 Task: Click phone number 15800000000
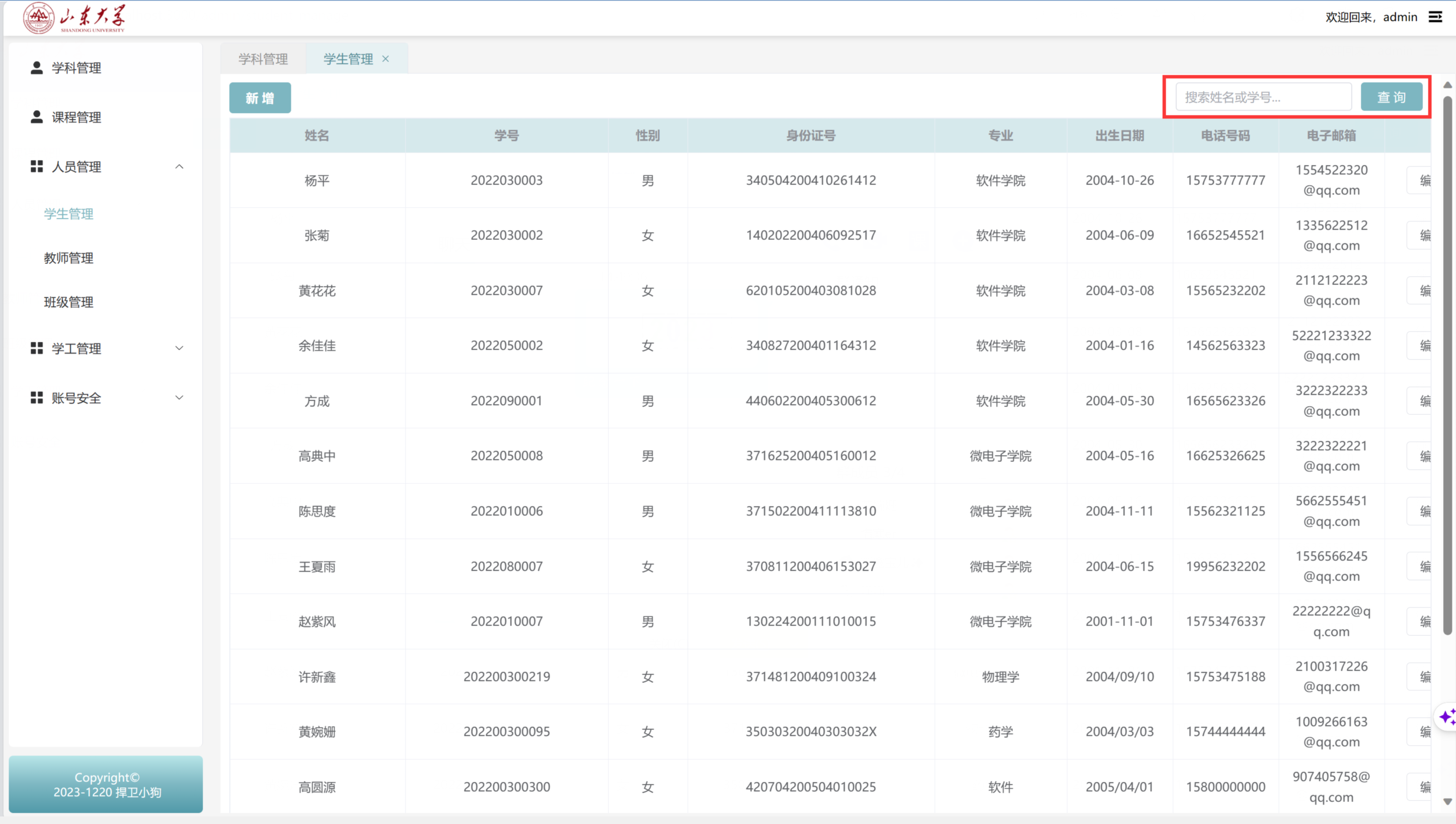pyautogui.click(x=1226, y=787)
